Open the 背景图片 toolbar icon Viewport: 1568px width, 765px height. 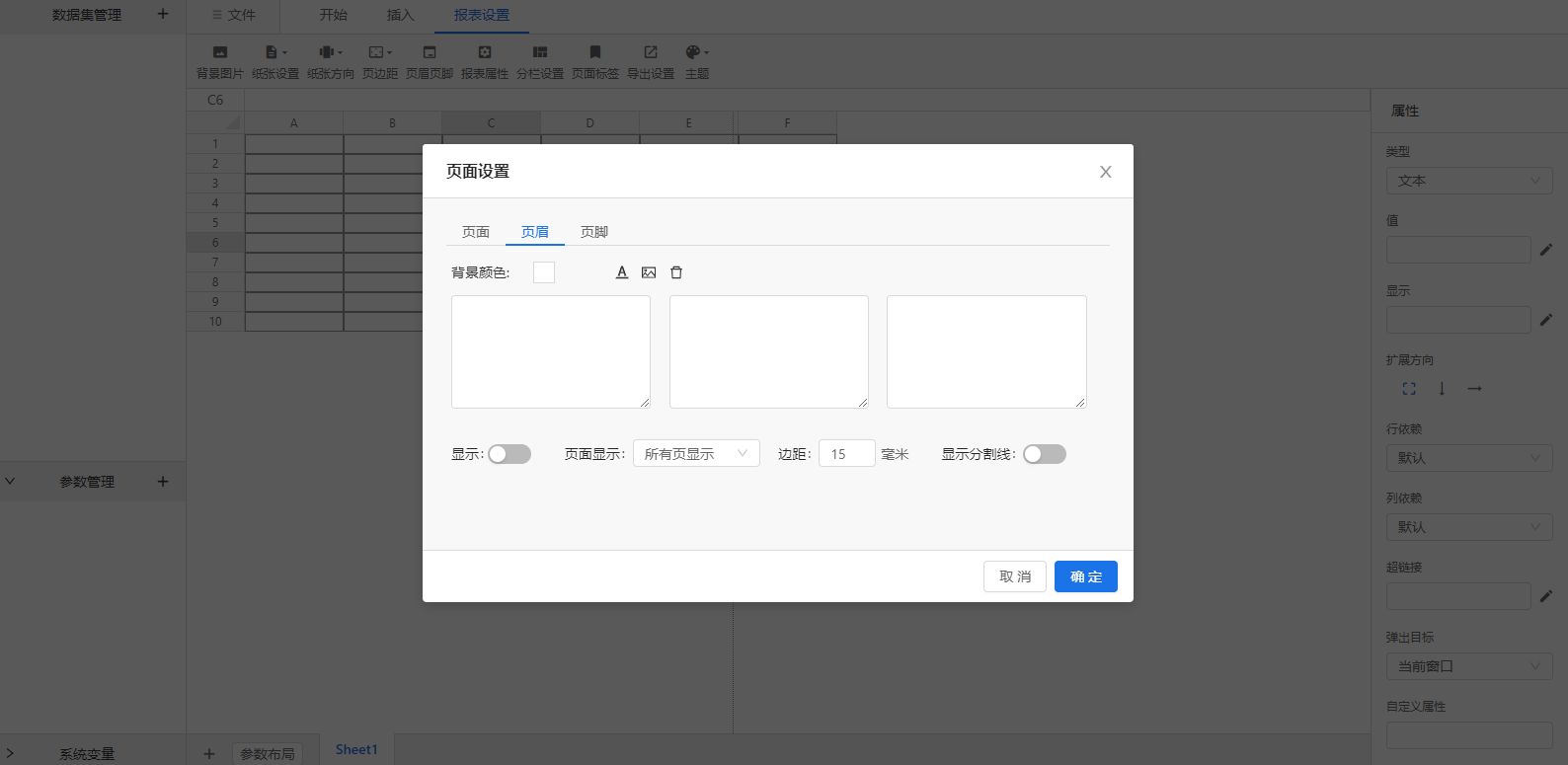tap(220, 52)
